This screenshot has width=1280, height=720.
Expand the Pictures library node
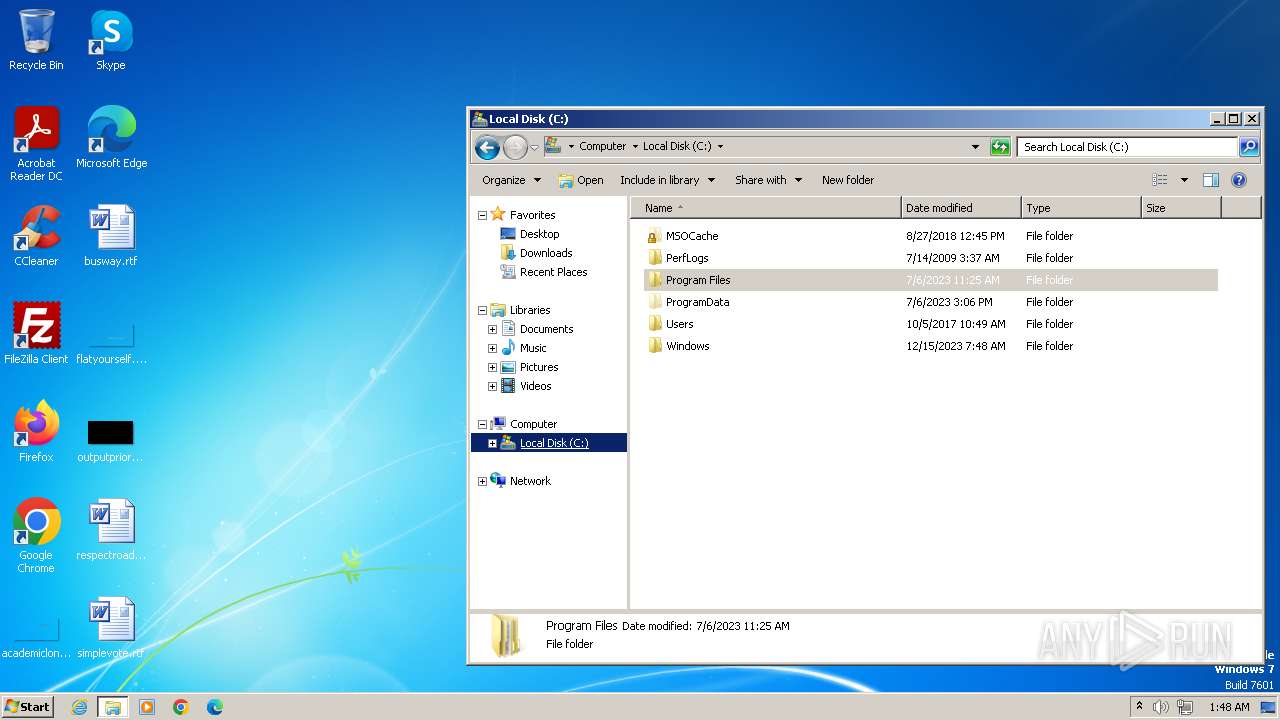pyautogui.click(x=492, y=367)
